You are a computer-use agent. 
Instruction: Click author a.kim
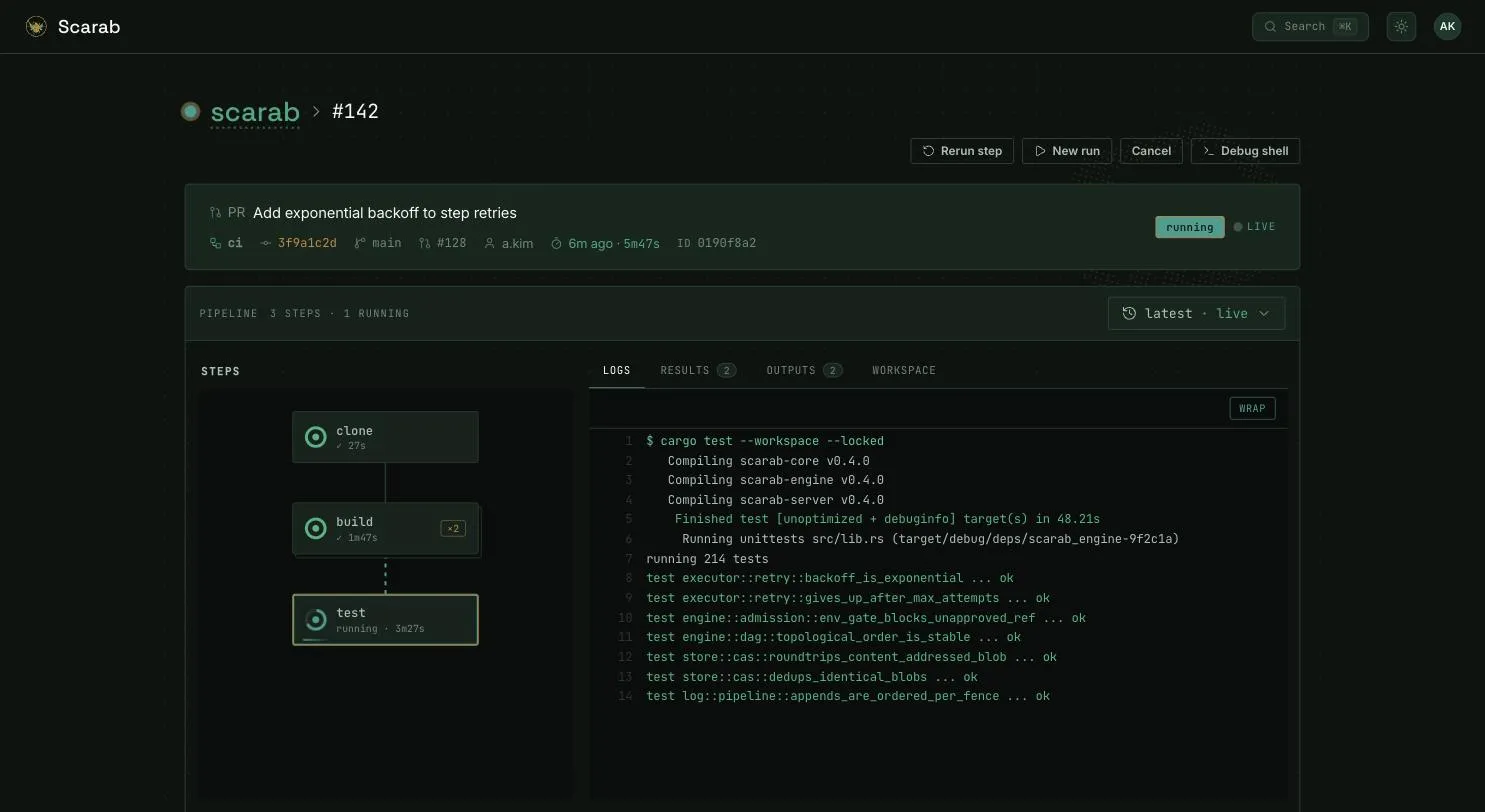coord(517,243)
